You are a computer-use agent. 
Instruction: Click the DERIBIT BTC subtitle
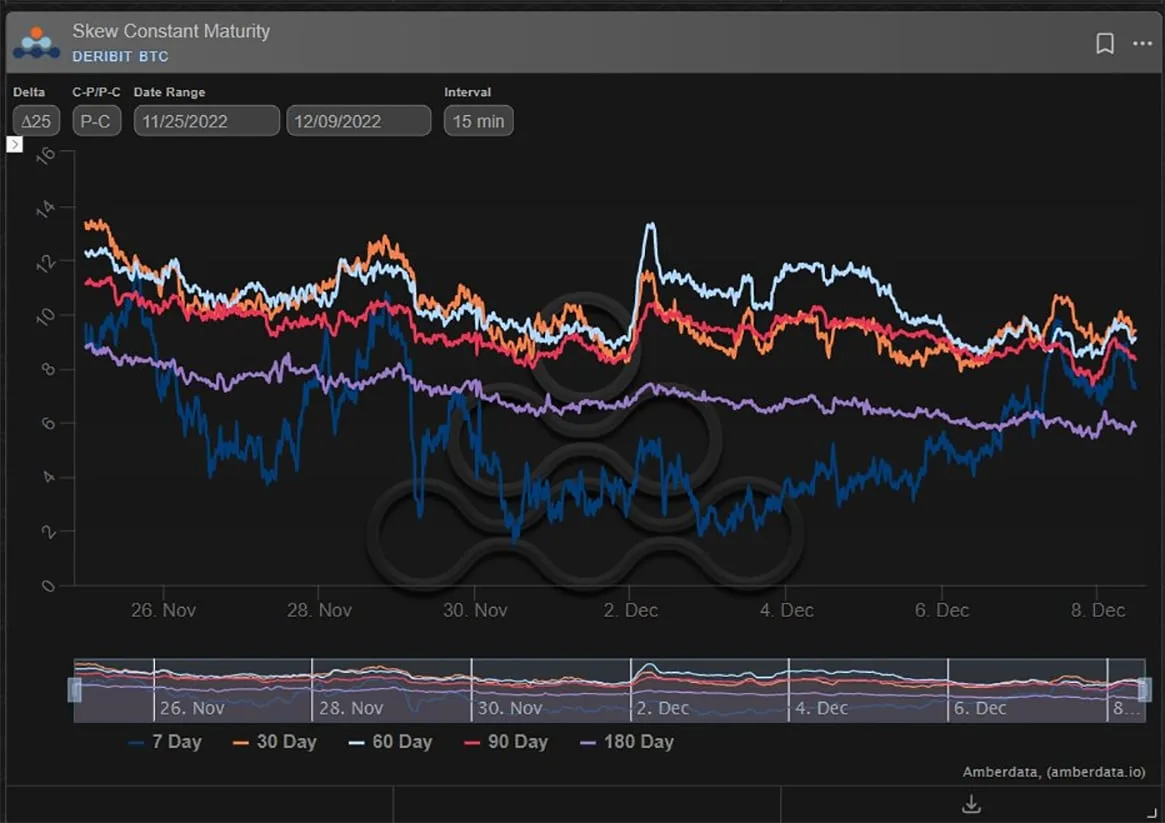tap(120, 56)
